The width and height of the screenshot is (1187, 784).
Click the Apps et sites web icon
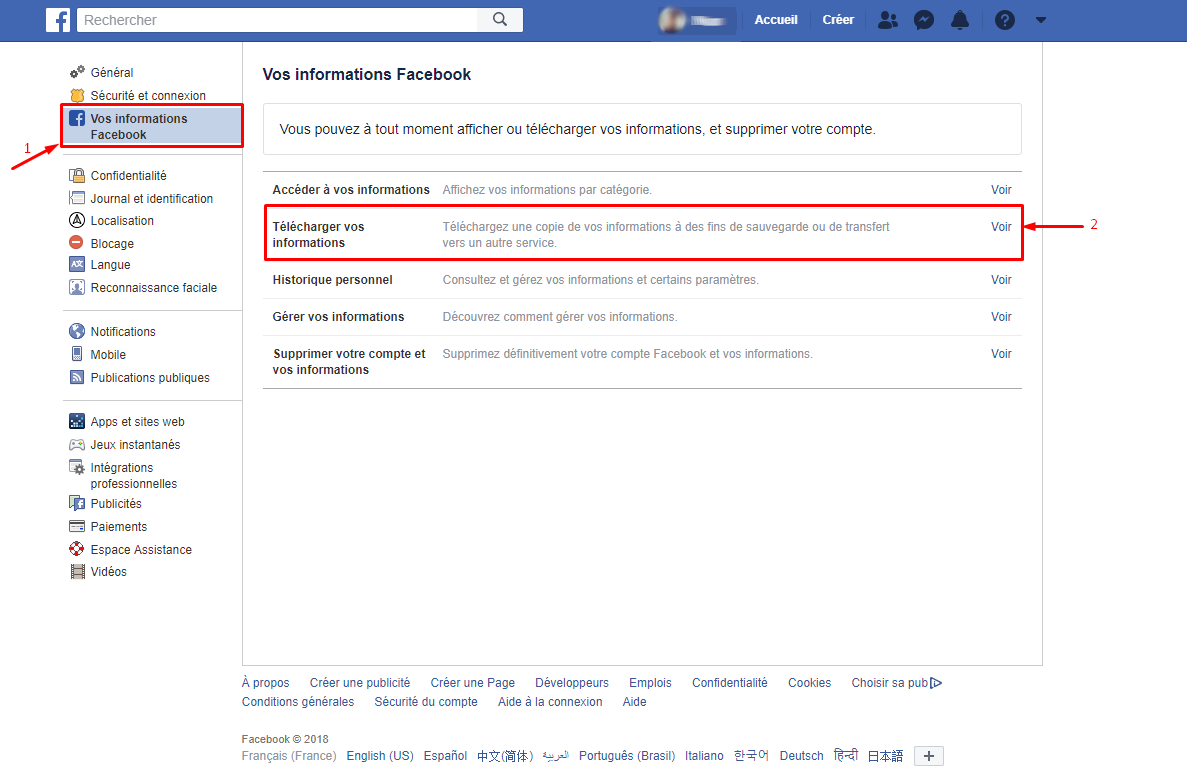tap(77, 422)
